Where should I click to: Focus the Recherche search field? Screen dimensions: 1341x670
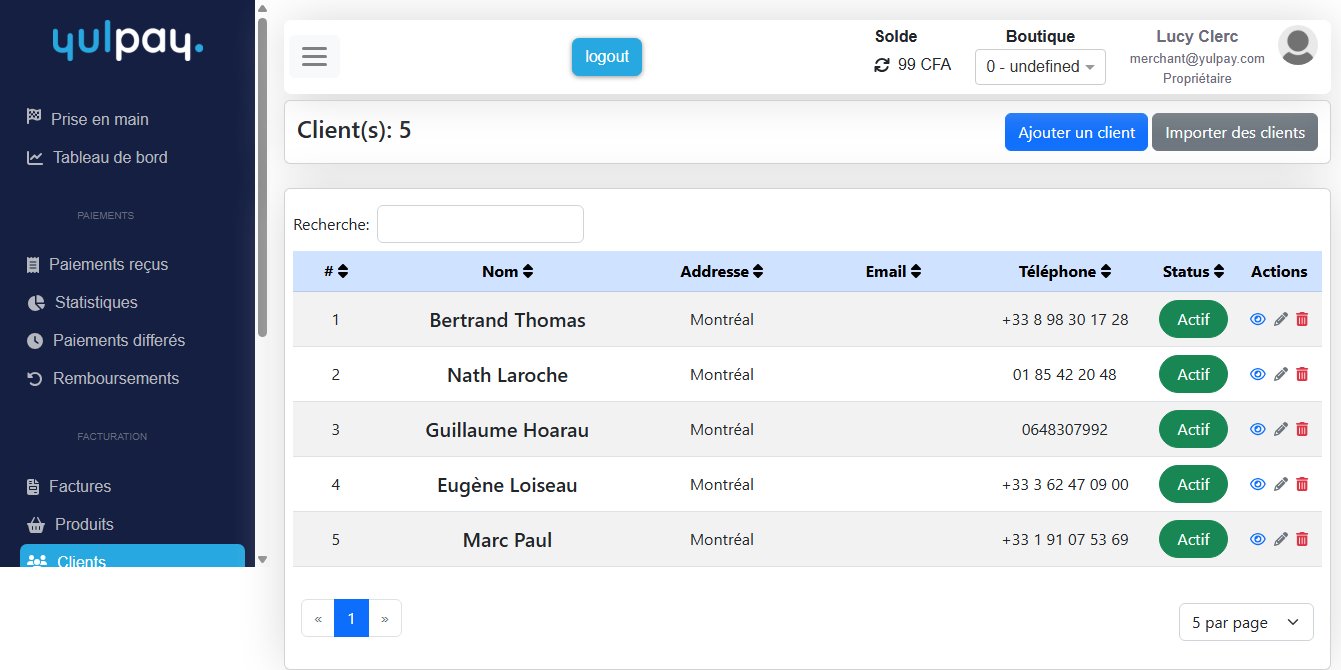pos(480,224)
